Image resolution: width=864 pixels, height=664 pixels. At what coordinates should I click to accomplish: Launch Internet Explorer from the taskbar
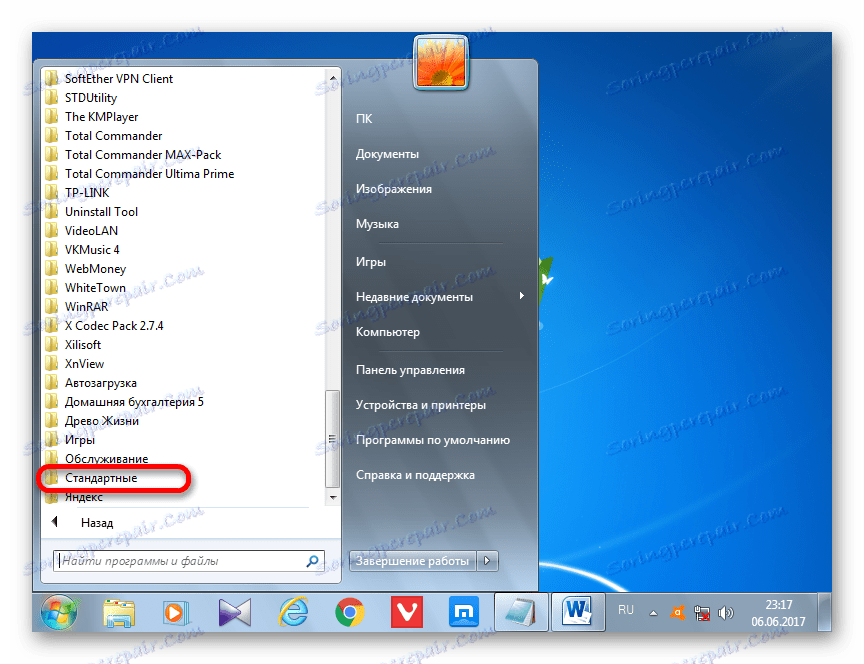[x=293, y=613]
